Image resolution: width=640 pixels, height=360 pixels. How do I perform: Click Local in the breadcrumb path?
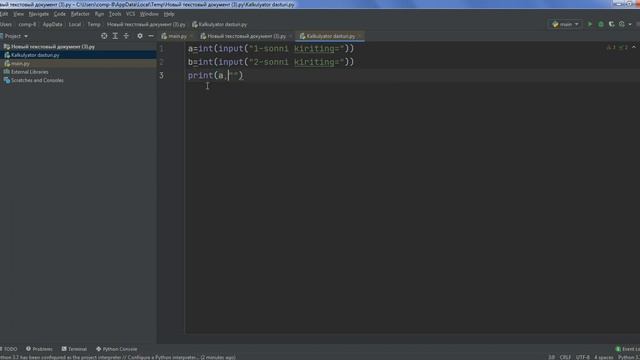(75, 24)
